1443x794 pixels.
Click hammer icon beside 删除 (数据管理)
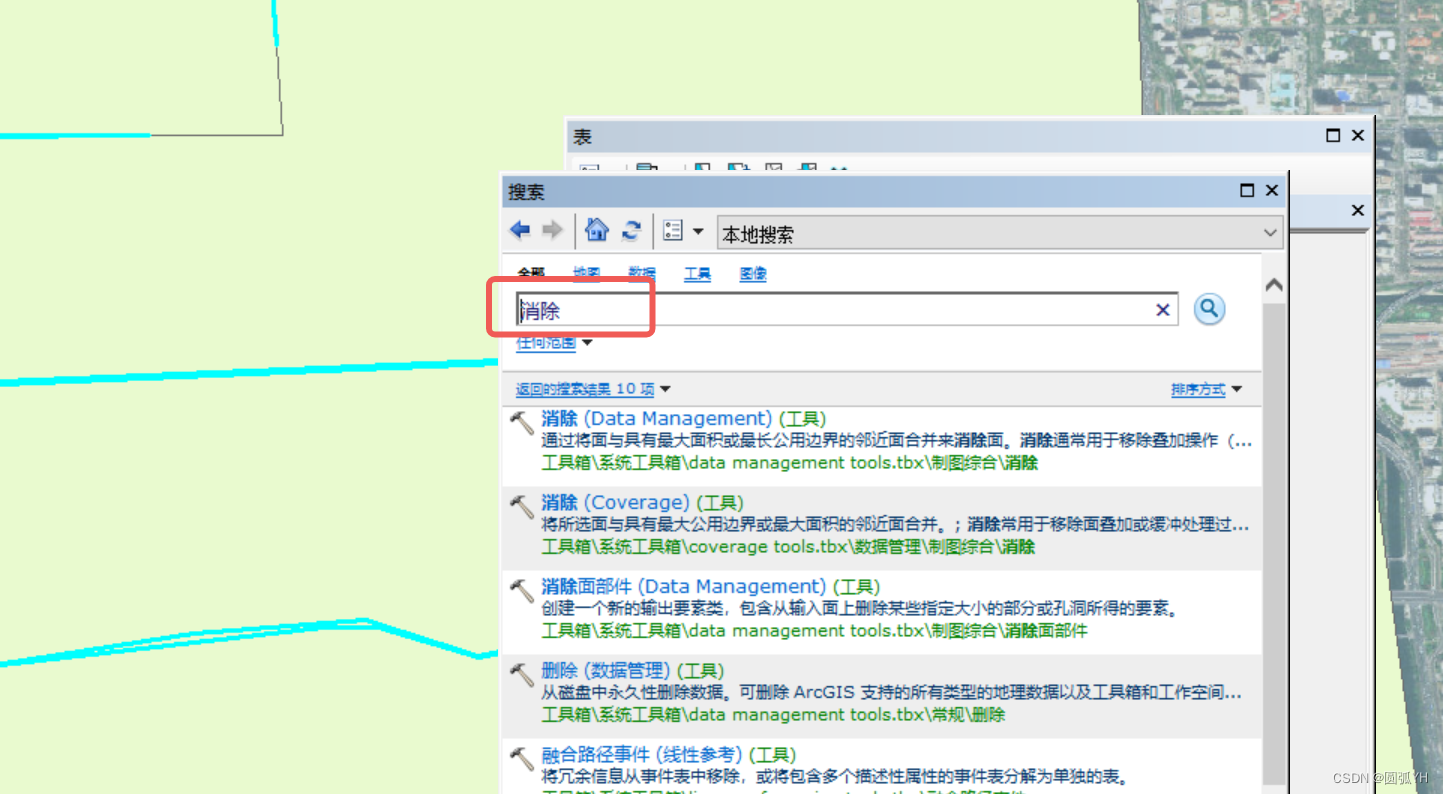coord(520,674)
